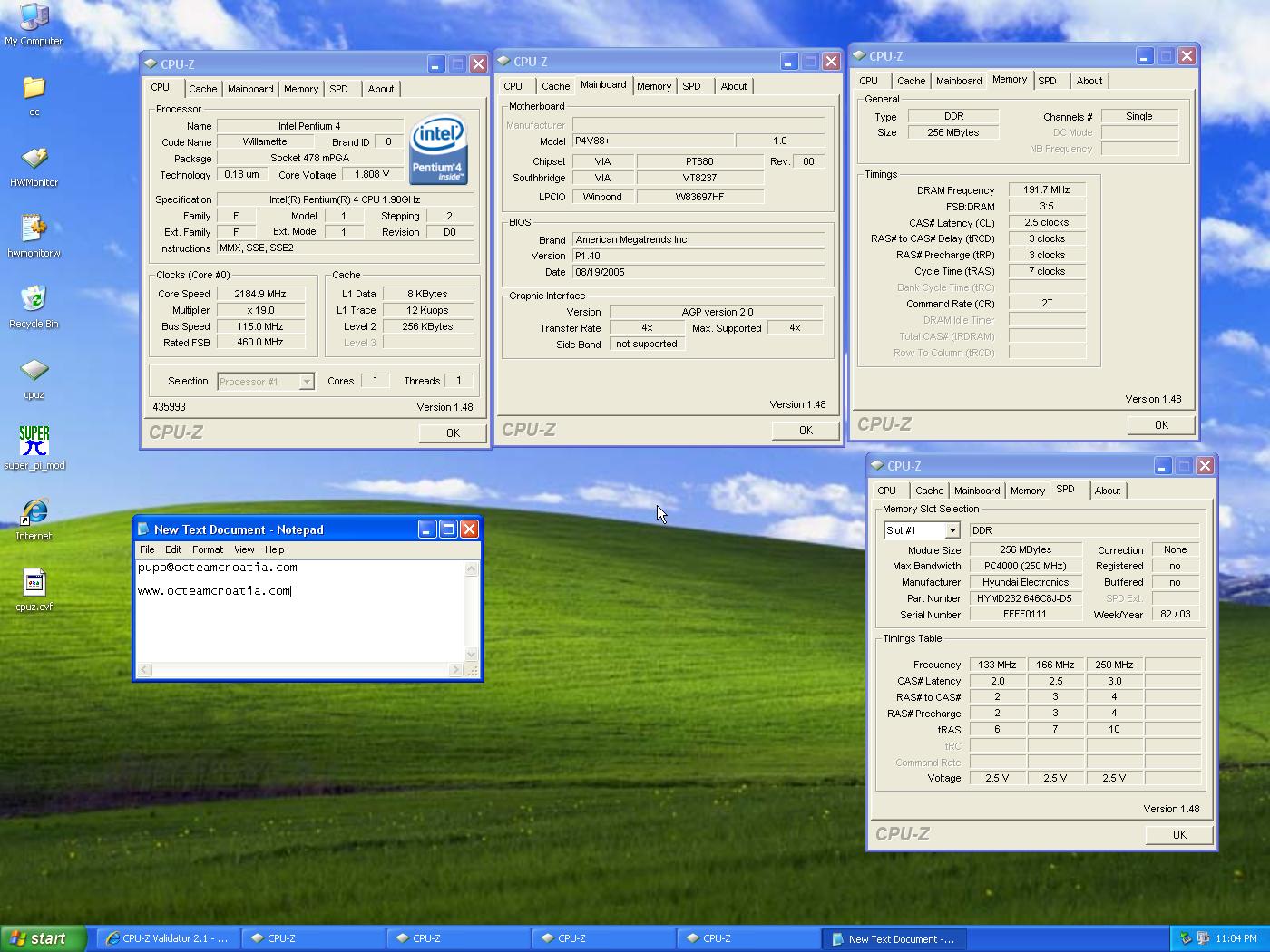Open the Mainboard tab in CPU window
This screenshot has height=952, width=1270.
250,89
